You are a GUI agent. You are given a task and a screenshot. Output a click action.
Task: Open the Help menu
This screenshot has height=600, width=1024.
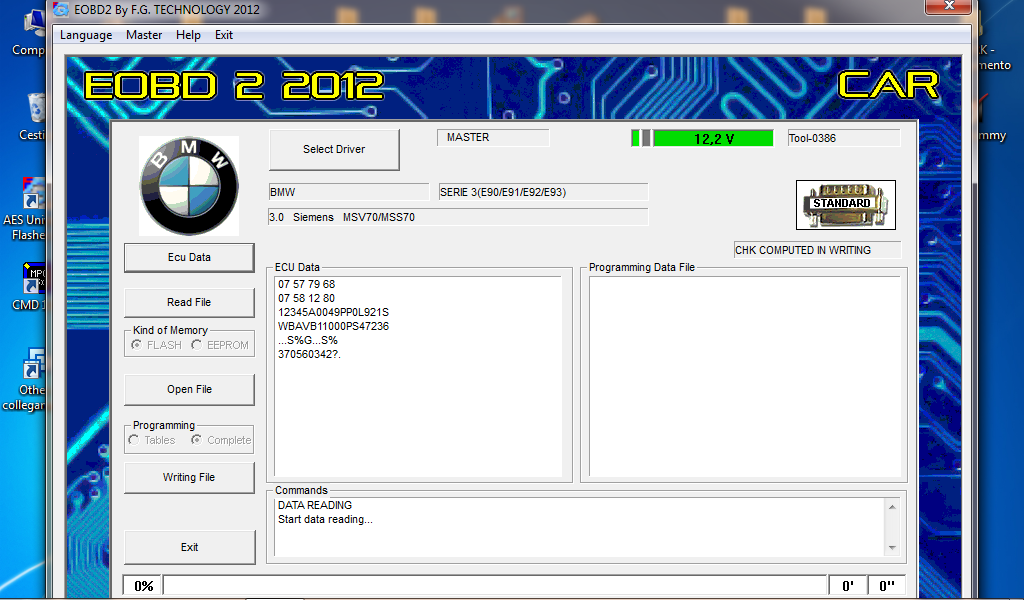pos(188,35)
